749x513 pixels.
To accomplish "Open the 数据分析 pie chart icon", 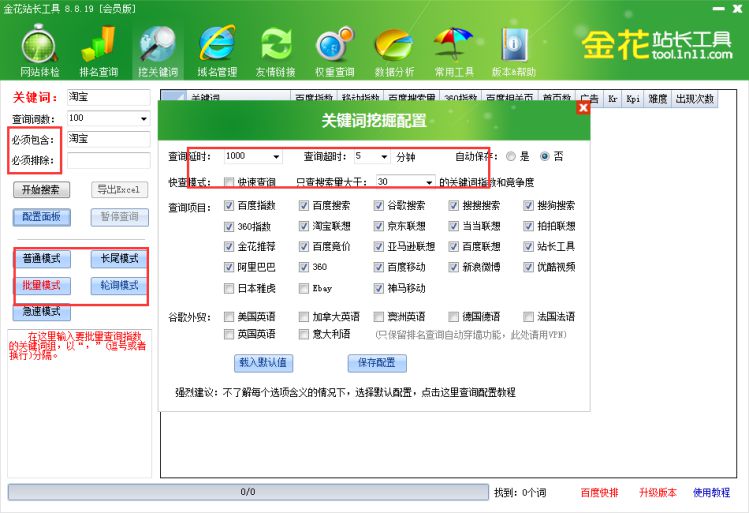I will tap(394, 52).
